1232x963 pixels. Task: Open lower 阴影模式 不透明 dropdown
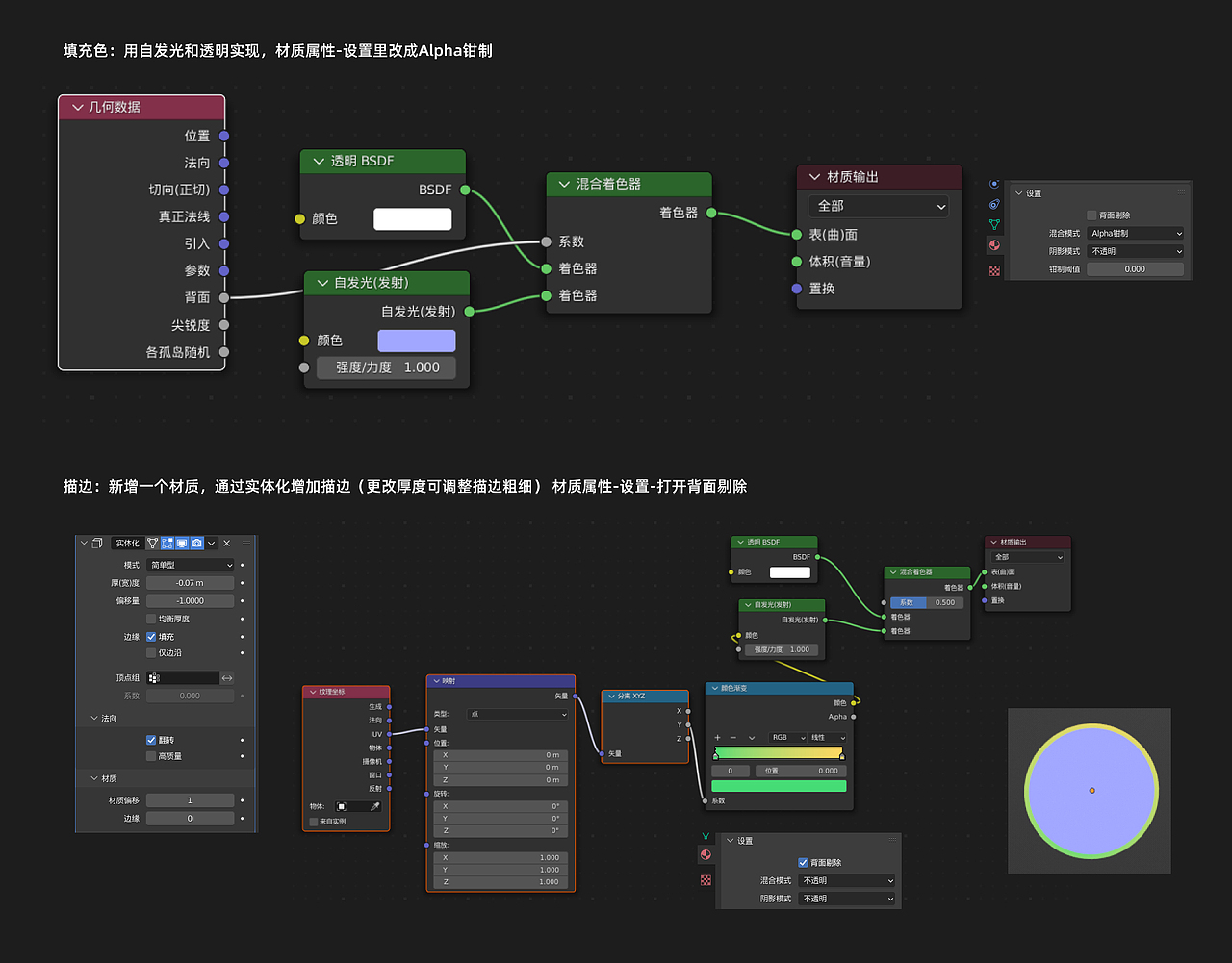(848, 899)
